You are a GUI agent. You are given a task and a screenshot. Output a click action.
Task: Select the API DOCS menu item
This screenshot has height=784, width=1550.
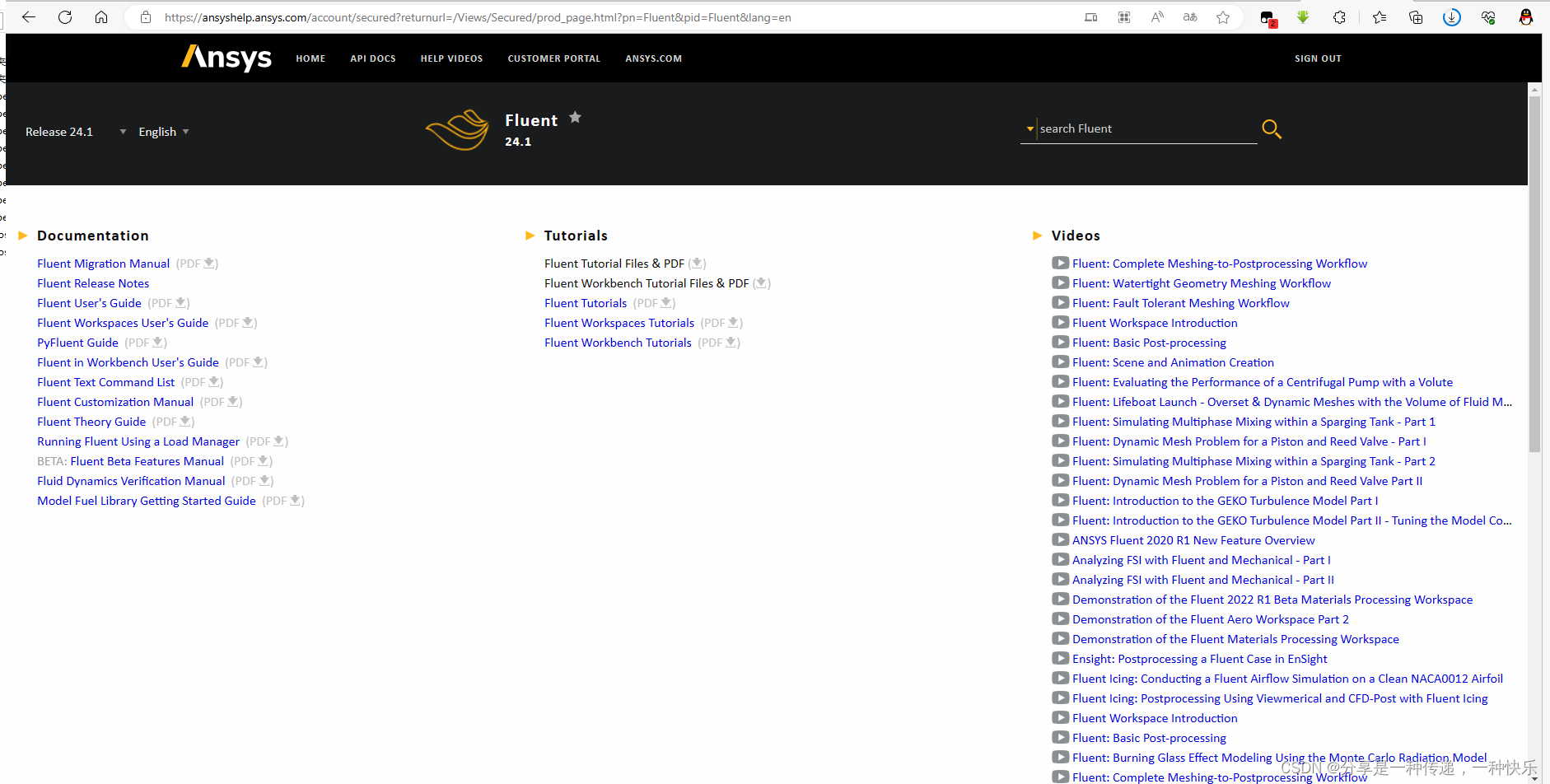[x=372, y=58]
